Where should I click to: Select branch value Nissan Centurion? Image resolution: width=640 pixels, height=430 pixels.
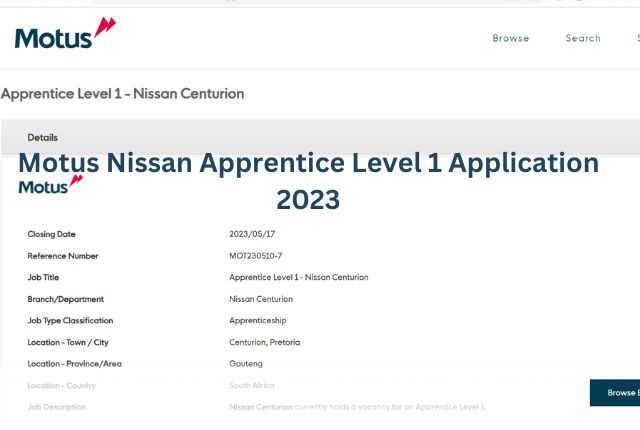[261, 299]
